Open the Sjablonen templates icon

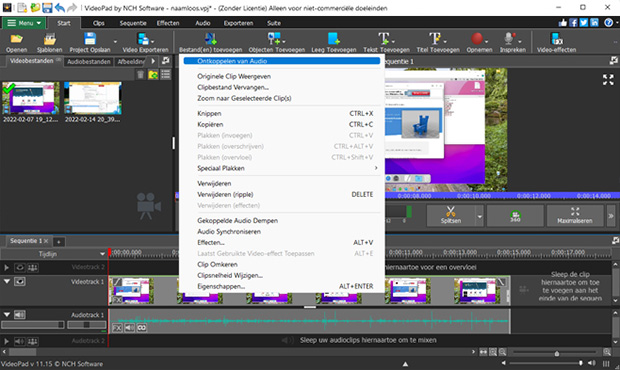49,39
